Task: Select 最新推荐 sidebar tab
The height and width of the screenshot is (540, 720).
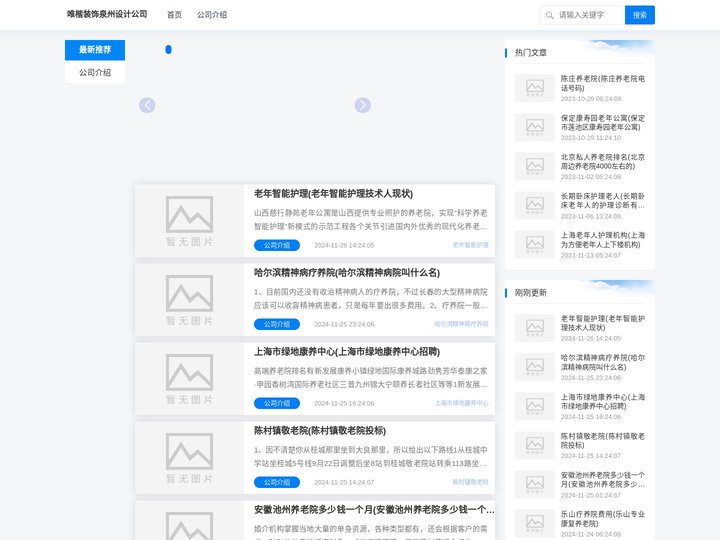Action: 95,50
